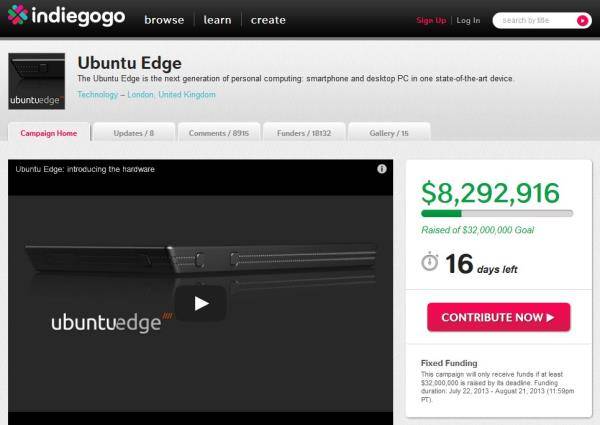
Task: Click the Sign Up link
Action: [431, 20]
